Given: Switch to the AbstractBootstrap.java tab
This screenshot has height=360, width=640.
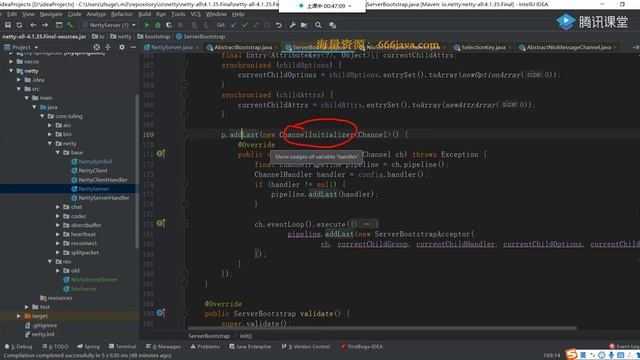Looking at the screenshot, I should coord(243,47).
